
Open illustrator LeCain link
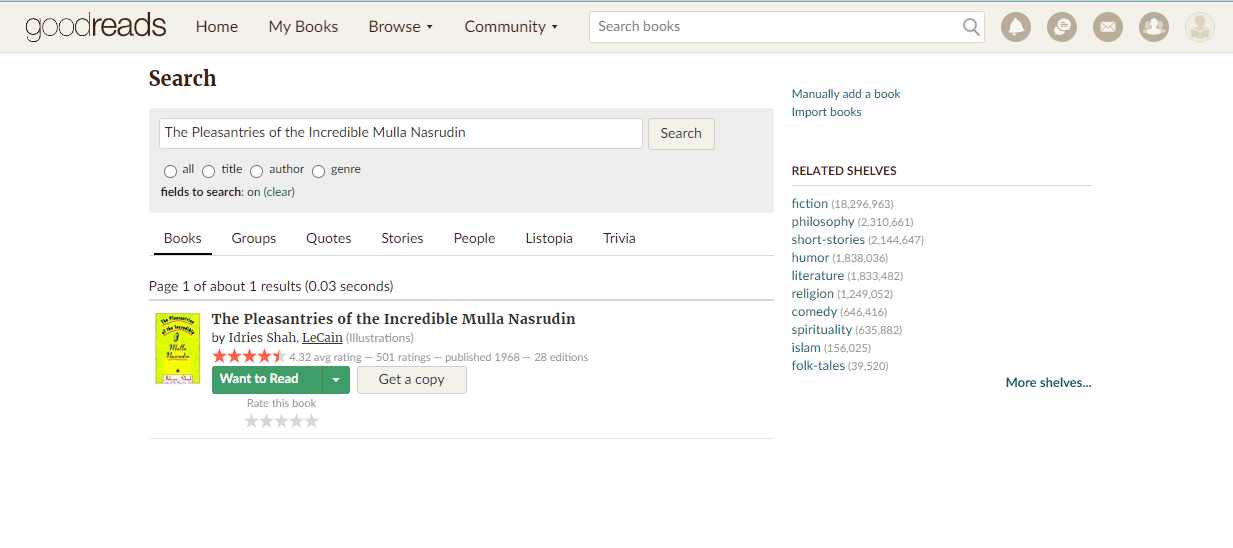tap(322, 338)
